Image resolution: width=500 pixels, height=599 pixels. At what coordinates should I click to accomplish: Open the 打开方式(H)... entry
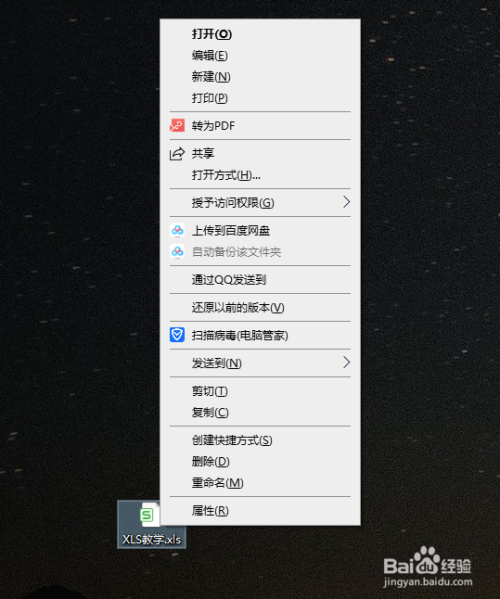(260, 175)
